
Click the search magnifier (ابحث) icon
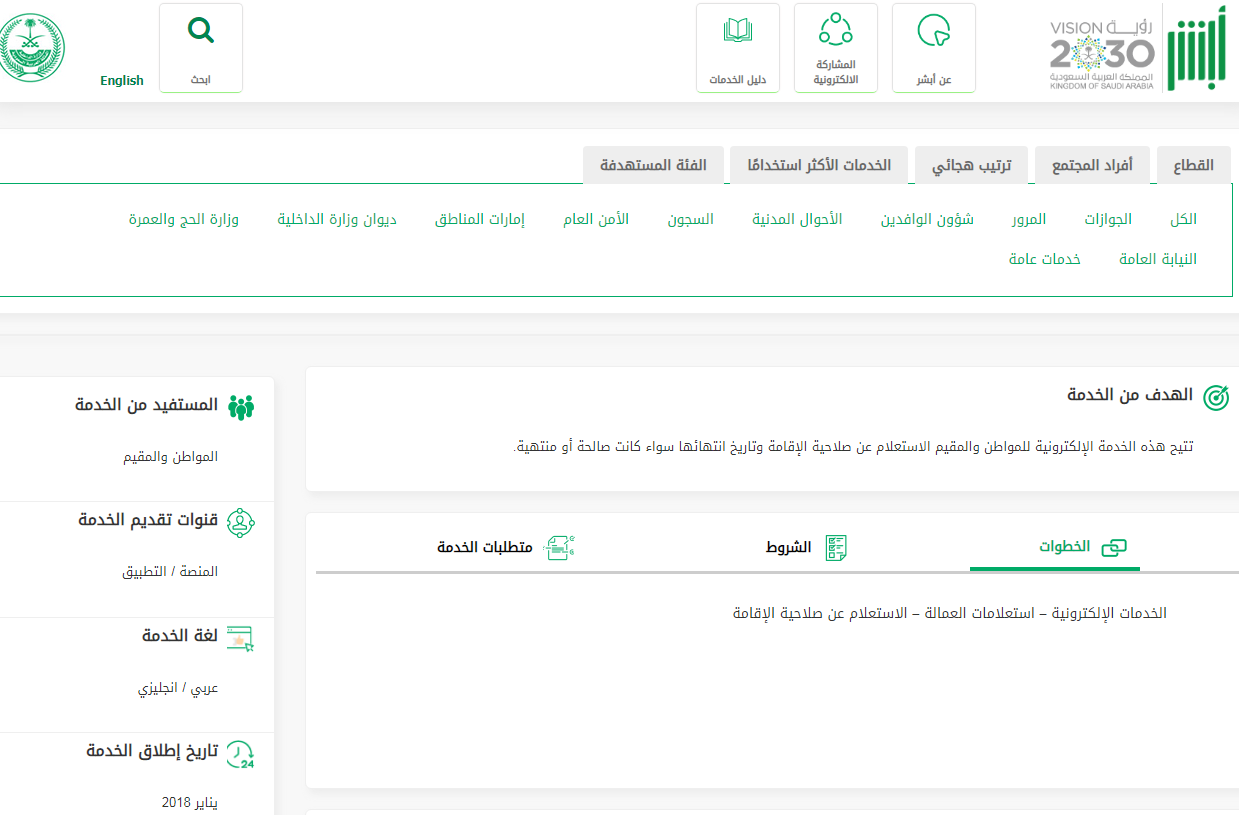[x=201, y=32]
